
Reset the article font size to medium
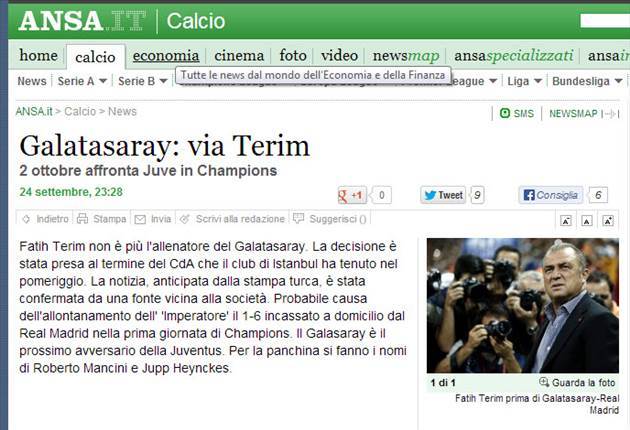[587, 220]
